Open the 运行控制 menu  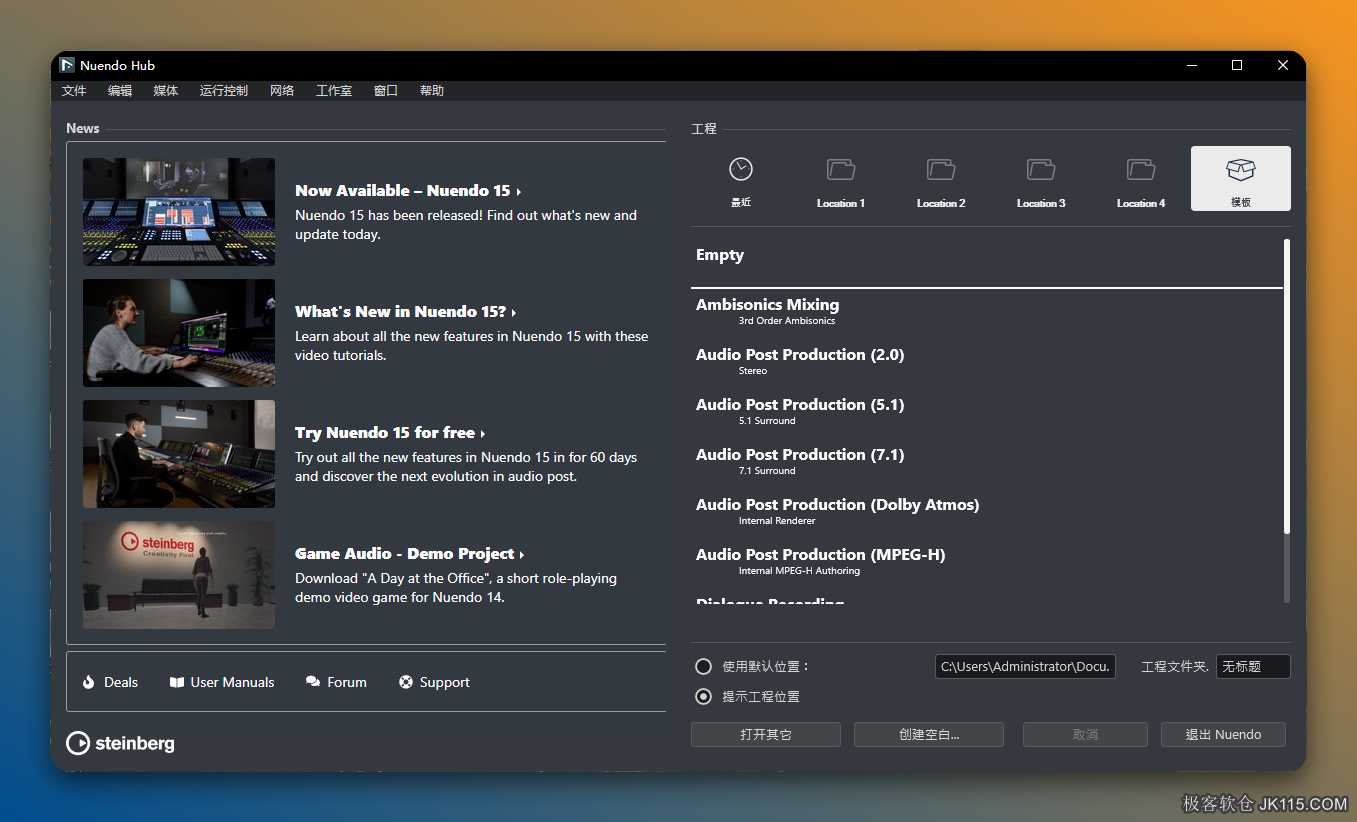[224, 91]
